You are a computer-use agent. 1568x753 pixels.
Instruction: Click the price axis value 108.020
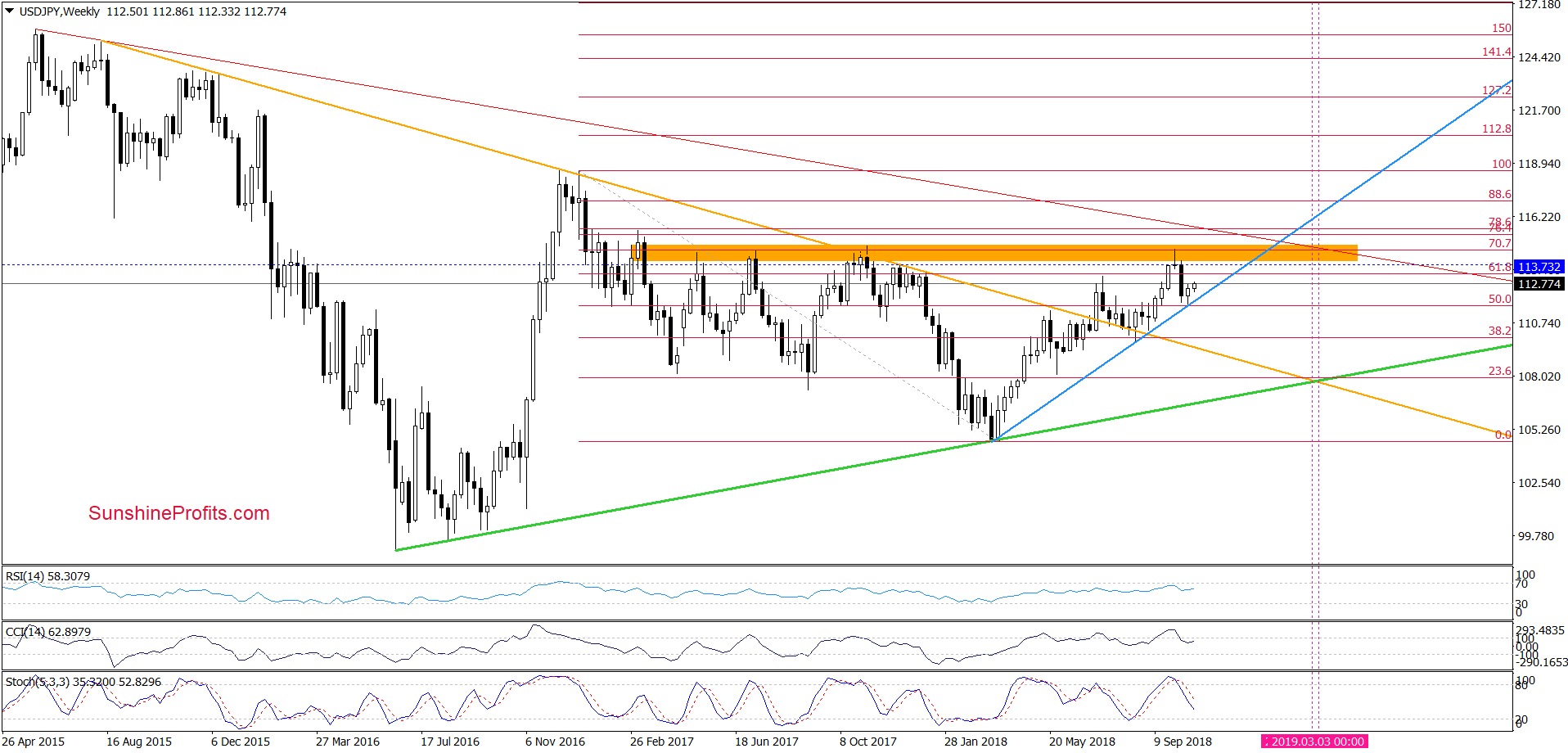[1539, 376]
